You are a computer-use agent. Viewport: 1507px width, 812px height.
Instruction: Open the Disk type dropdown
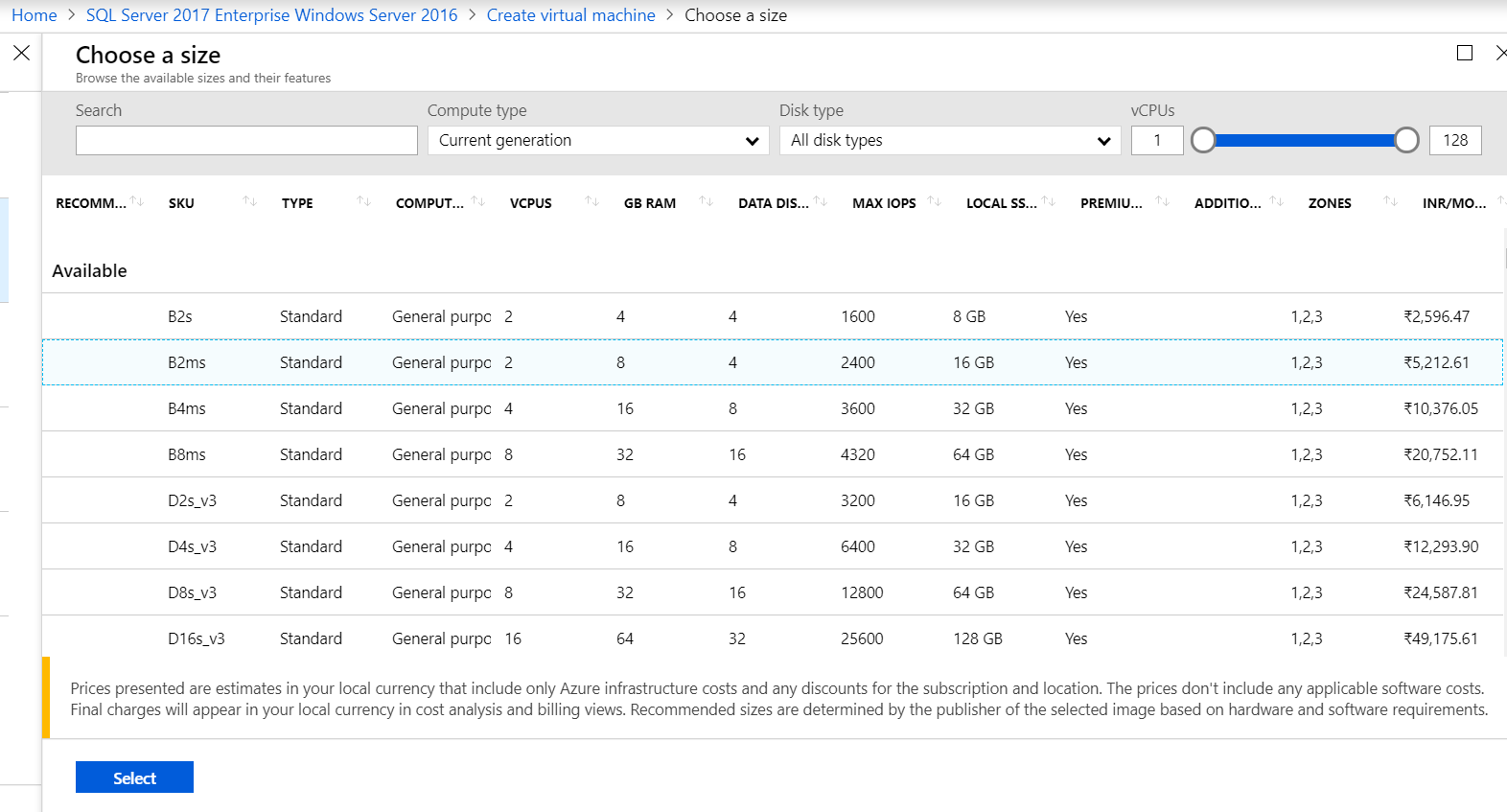[x=950, y=141]
